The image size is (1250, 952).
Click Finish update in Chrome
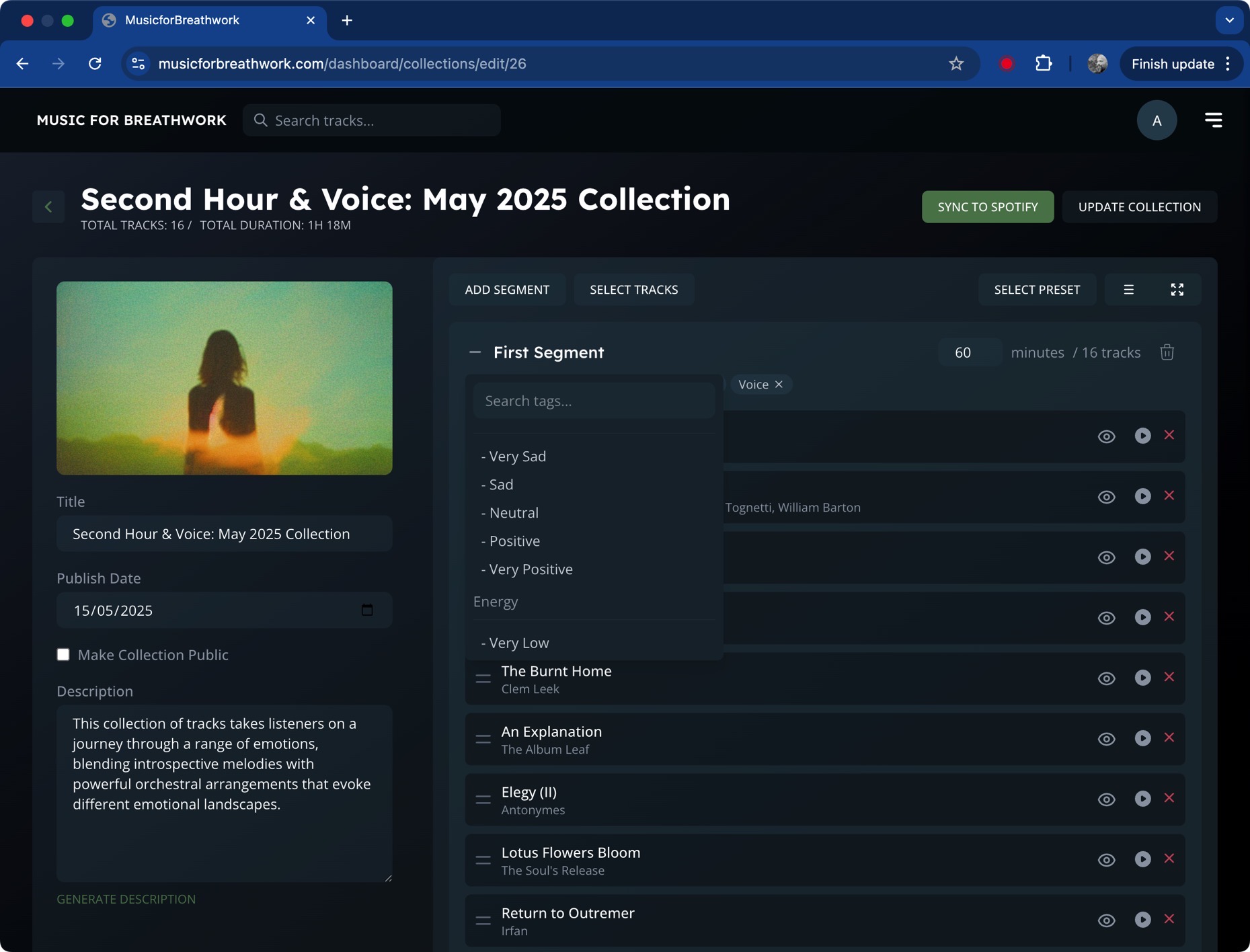click(1181, 64)
